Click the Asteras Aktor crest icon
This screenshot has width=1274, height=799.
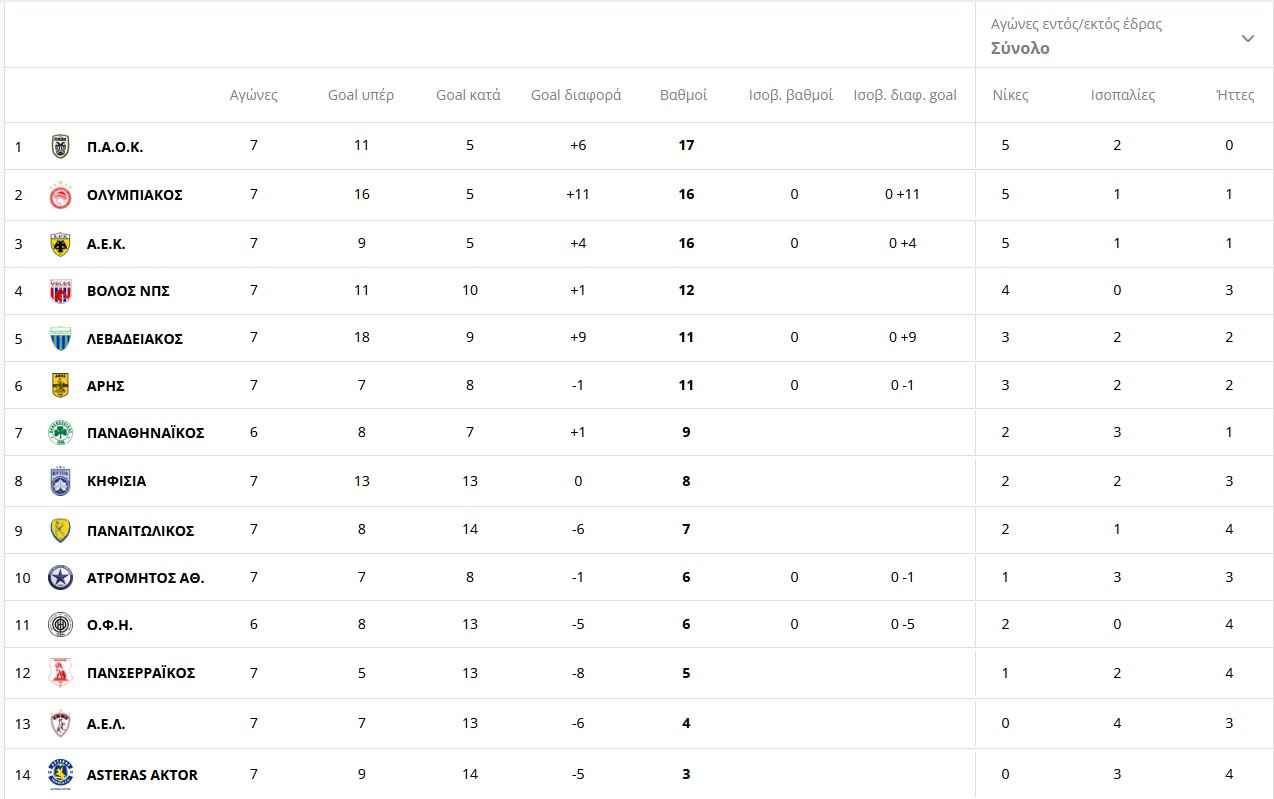[x=60, y=775]
